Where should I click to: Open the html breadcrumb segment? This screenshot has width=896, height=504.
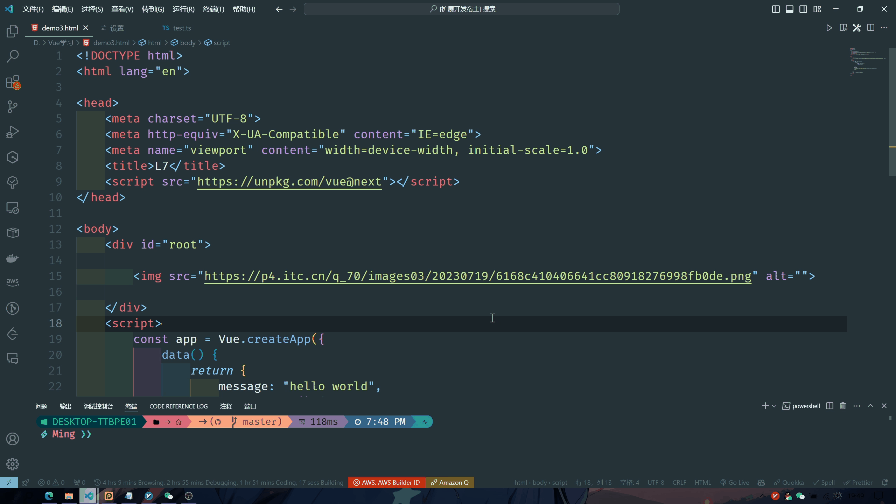click(x=150, y=43)
